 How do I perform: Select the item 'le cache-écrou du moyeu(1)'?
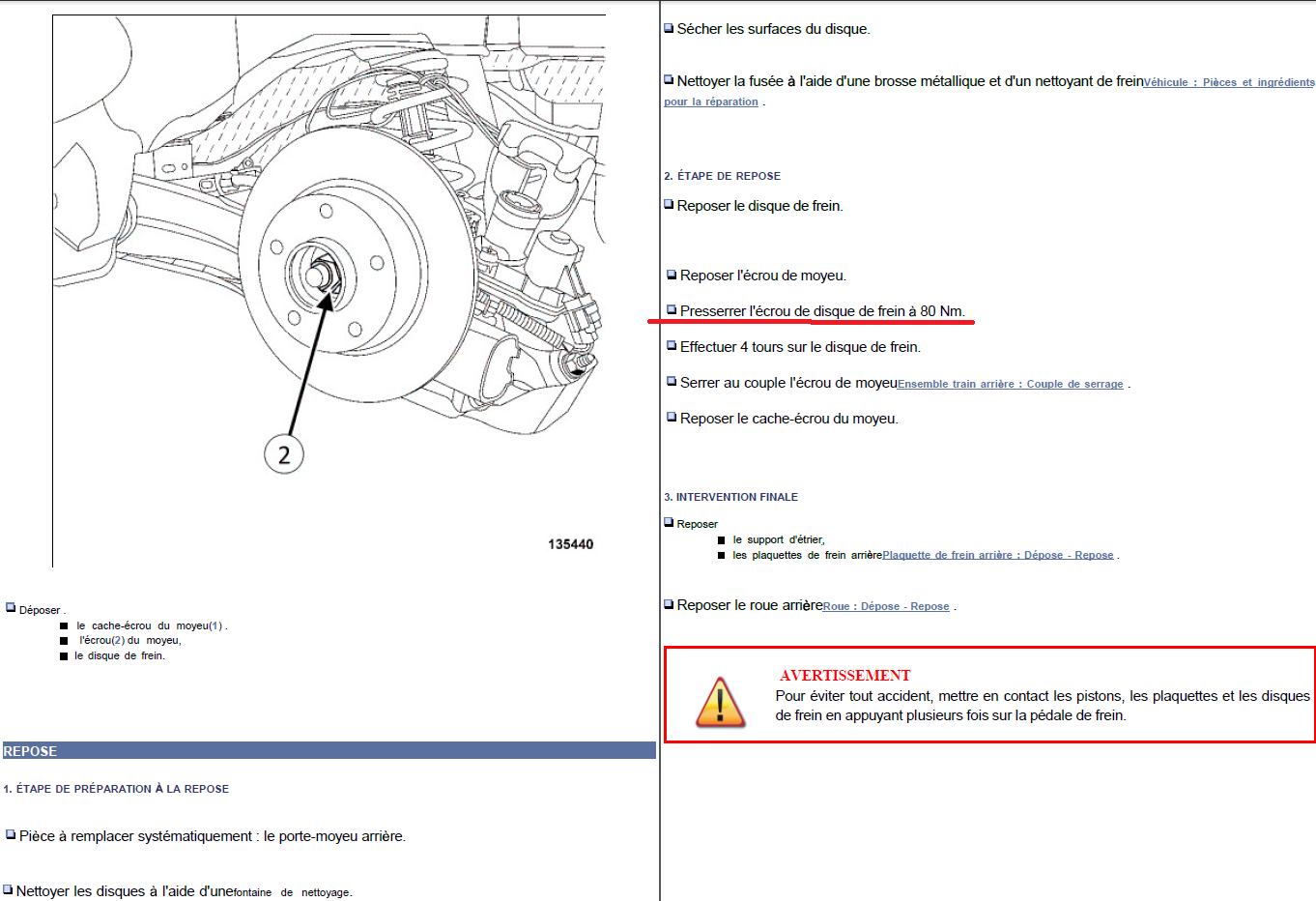tap(150, 625)
